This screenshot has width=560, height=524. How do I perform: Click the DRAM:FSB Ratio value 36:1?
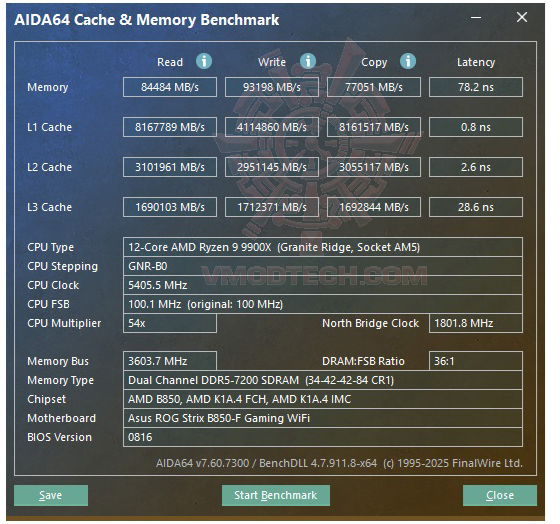pyautogui.click(x=476, y=361)
